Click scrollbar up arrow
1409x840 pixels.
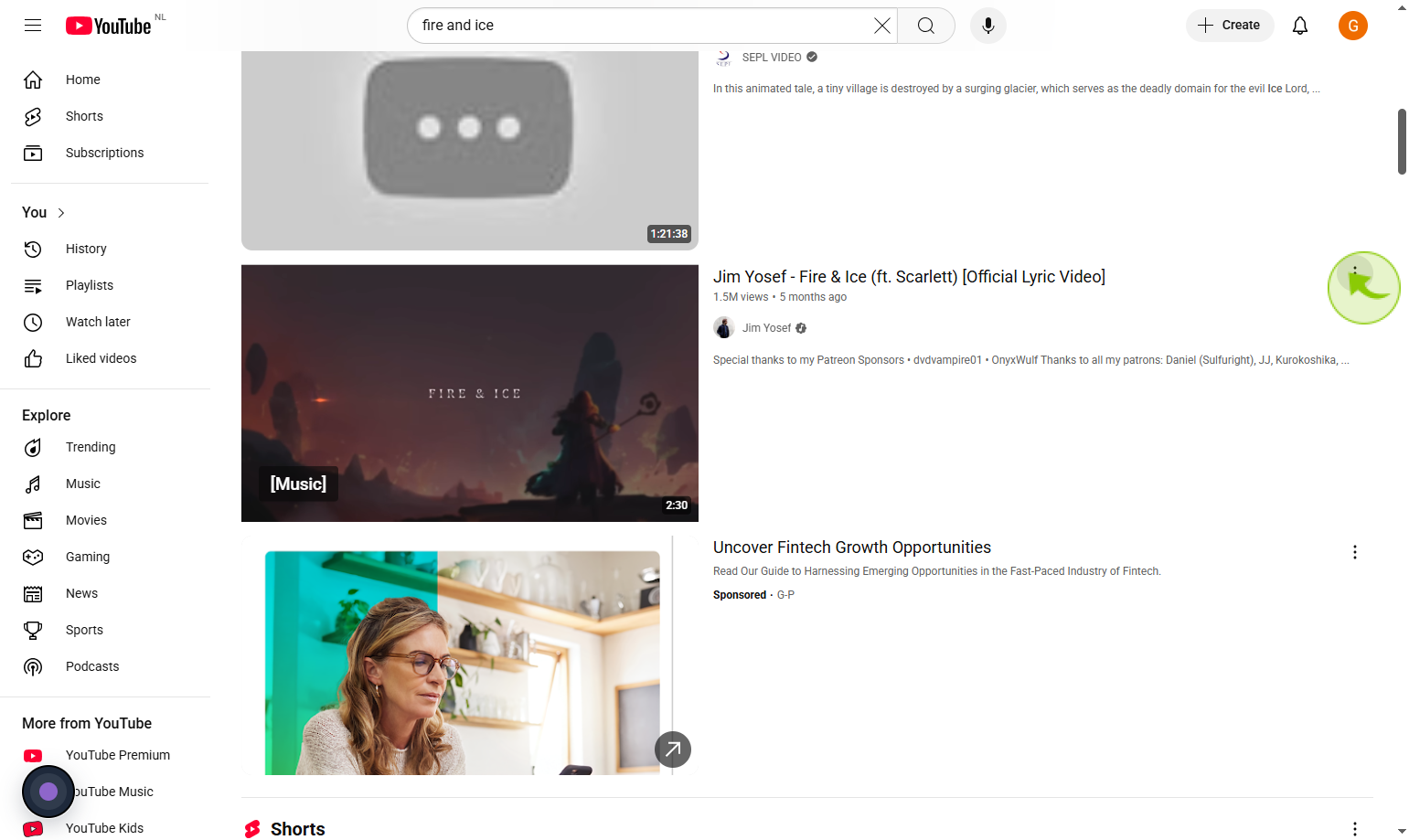pyautogui.click(x=1402, y=7)
